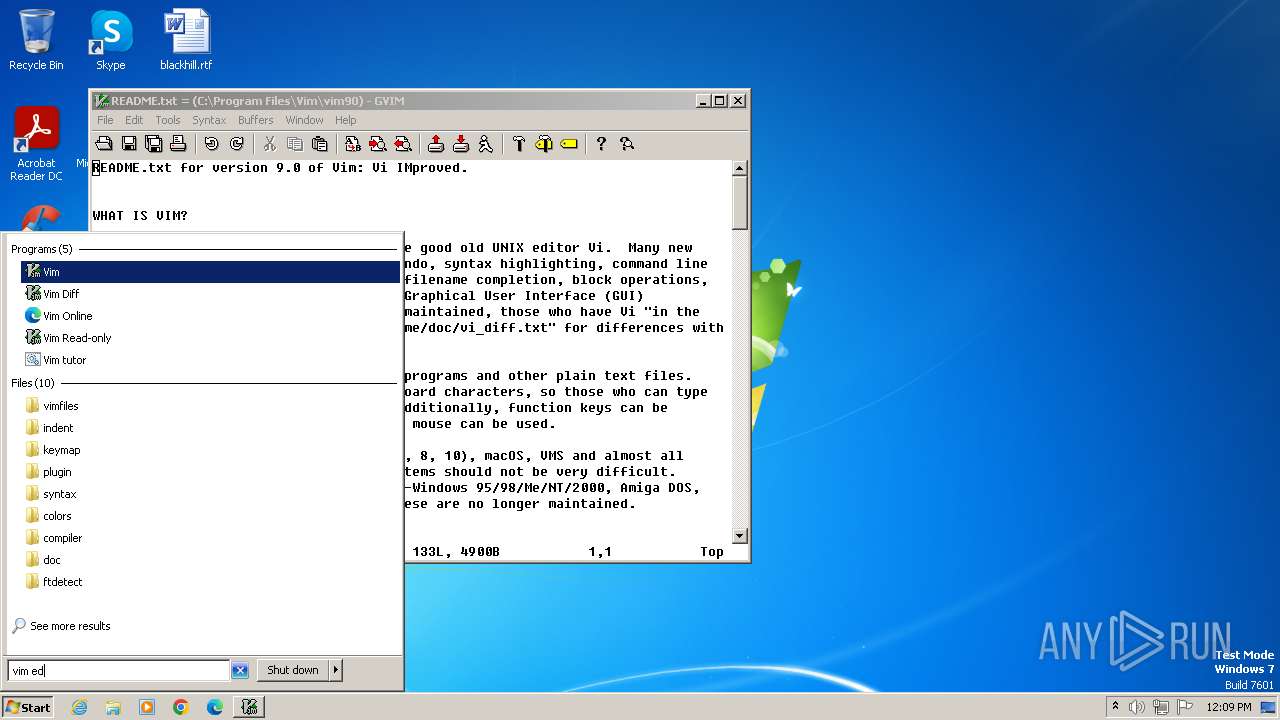Open the File menu in GVIM
The image size is (1280, 720).
105,120
